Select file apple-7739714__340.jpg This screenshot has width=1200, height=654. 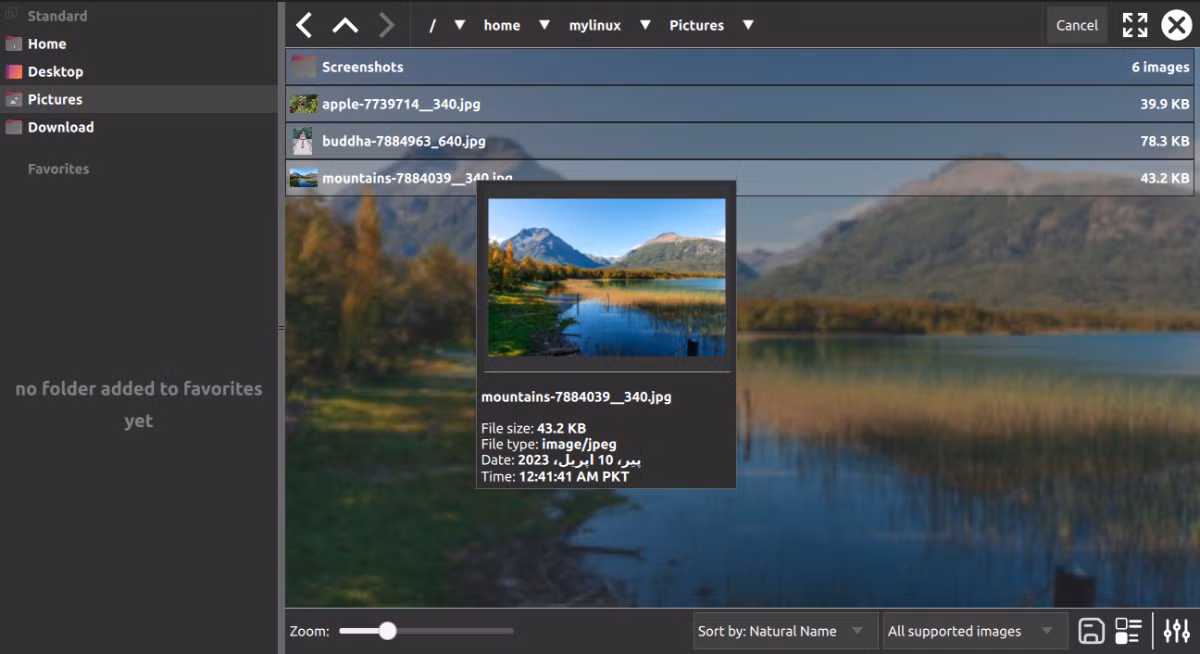pos(740,104)
